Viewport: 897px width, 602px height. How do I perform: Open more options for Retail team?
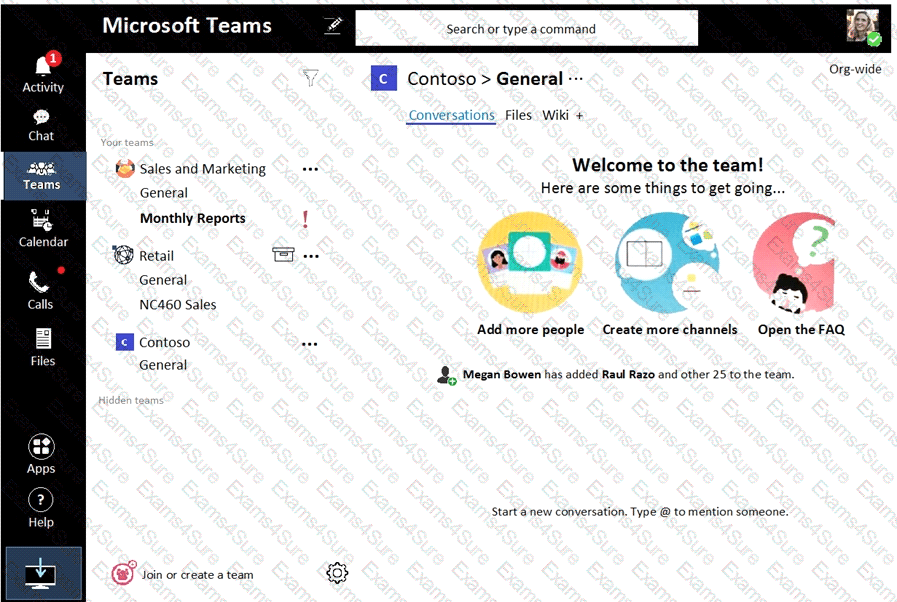[311, 256]
